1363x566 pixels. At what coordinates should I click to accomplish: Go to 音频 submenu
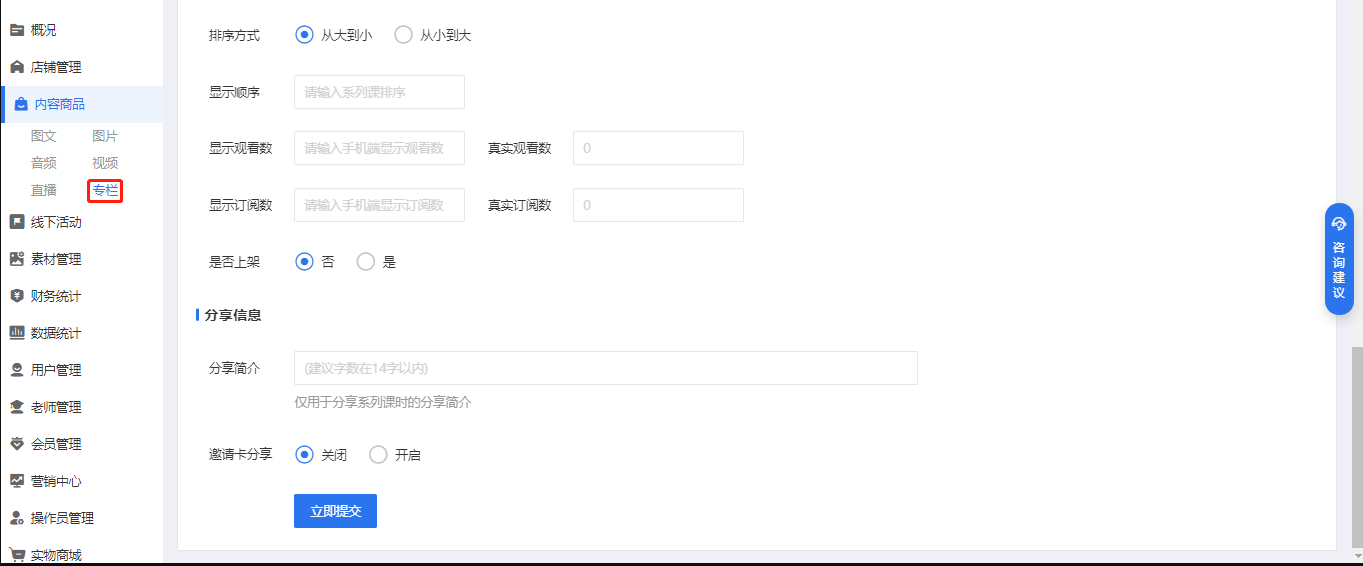[44, 163]
